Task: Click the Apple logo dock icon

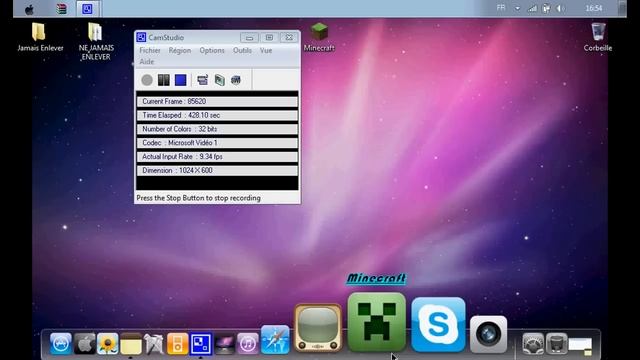Action: click(84, 344)
